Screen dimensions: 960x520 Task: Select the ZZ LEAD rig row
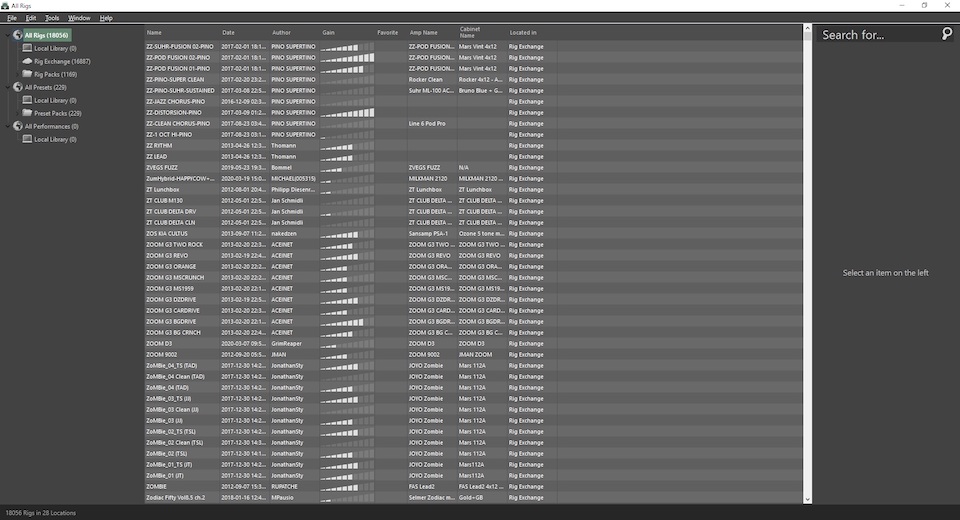click(473, 157)
